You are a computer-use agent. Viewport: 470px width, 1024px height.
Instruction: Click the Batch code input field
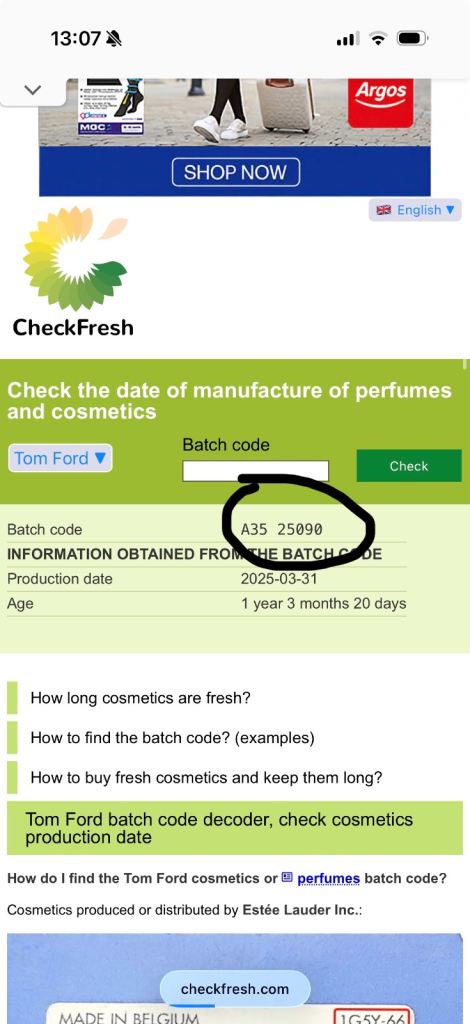[255, 471]
